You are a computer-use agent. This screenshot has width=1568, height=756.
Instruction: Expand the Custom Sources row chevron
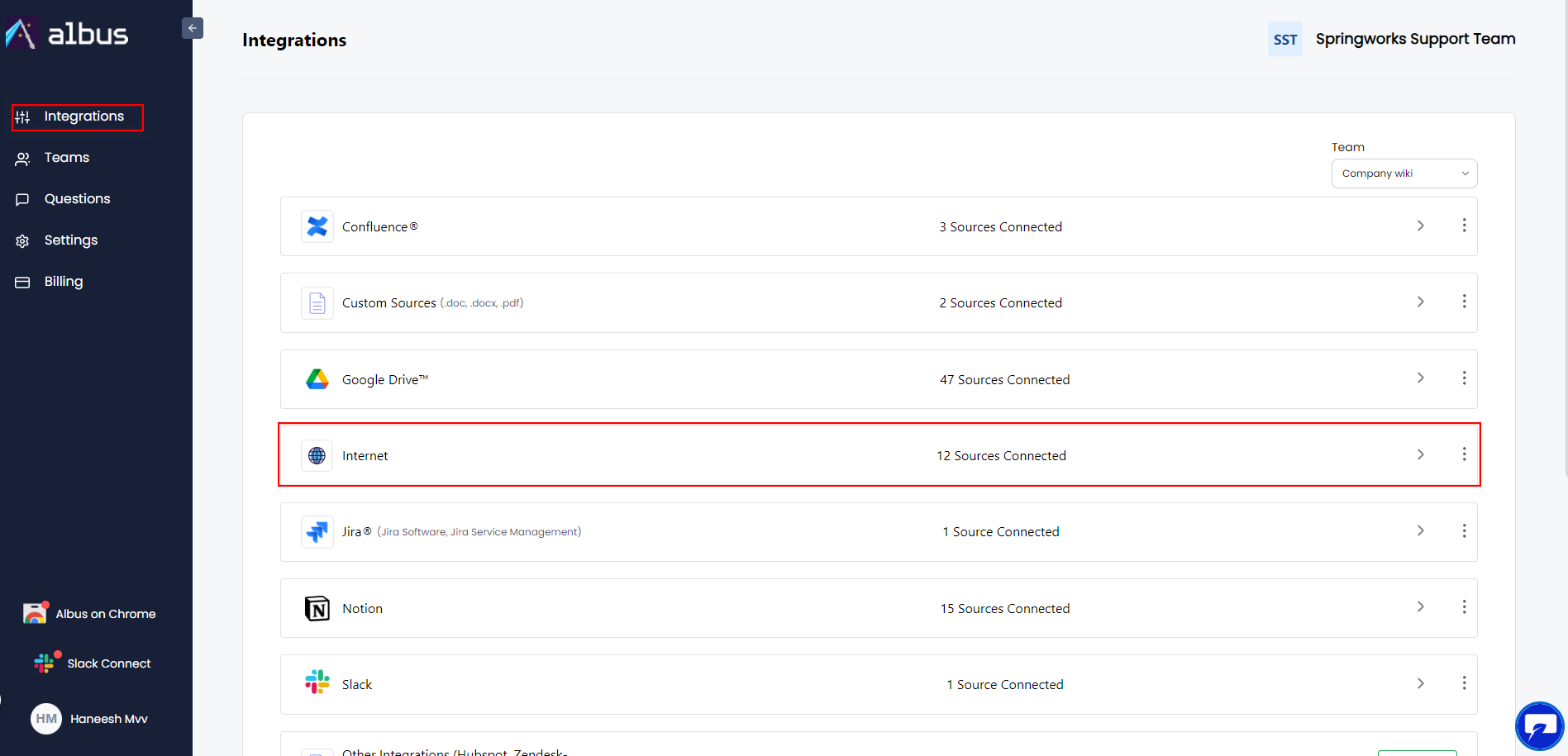click(x=1421, y=302)
